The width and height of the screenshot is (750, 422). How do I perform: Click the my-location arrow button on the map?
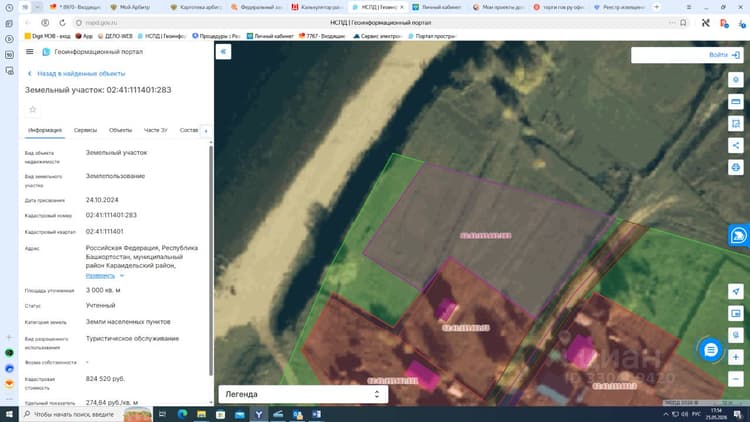736,291
